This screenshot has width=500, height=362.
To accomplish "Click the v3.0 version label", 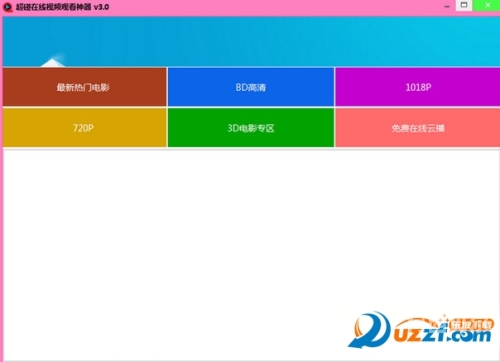I will point(101,7).
